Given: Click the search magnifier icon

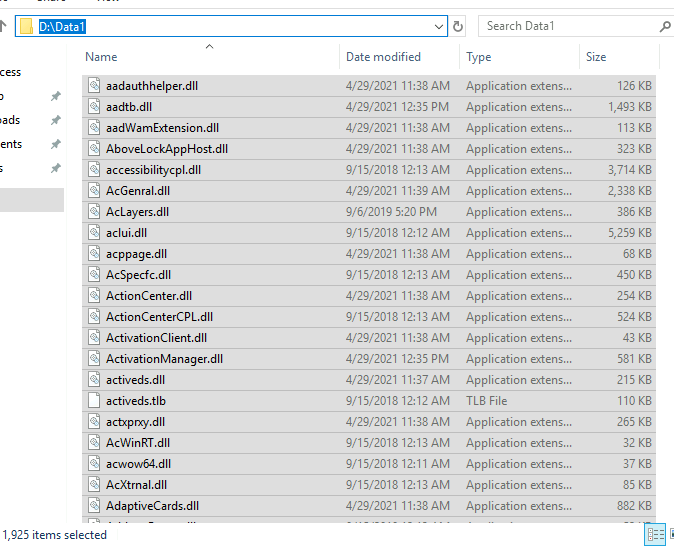Looking at the screenshot, I should pos(665,27).
